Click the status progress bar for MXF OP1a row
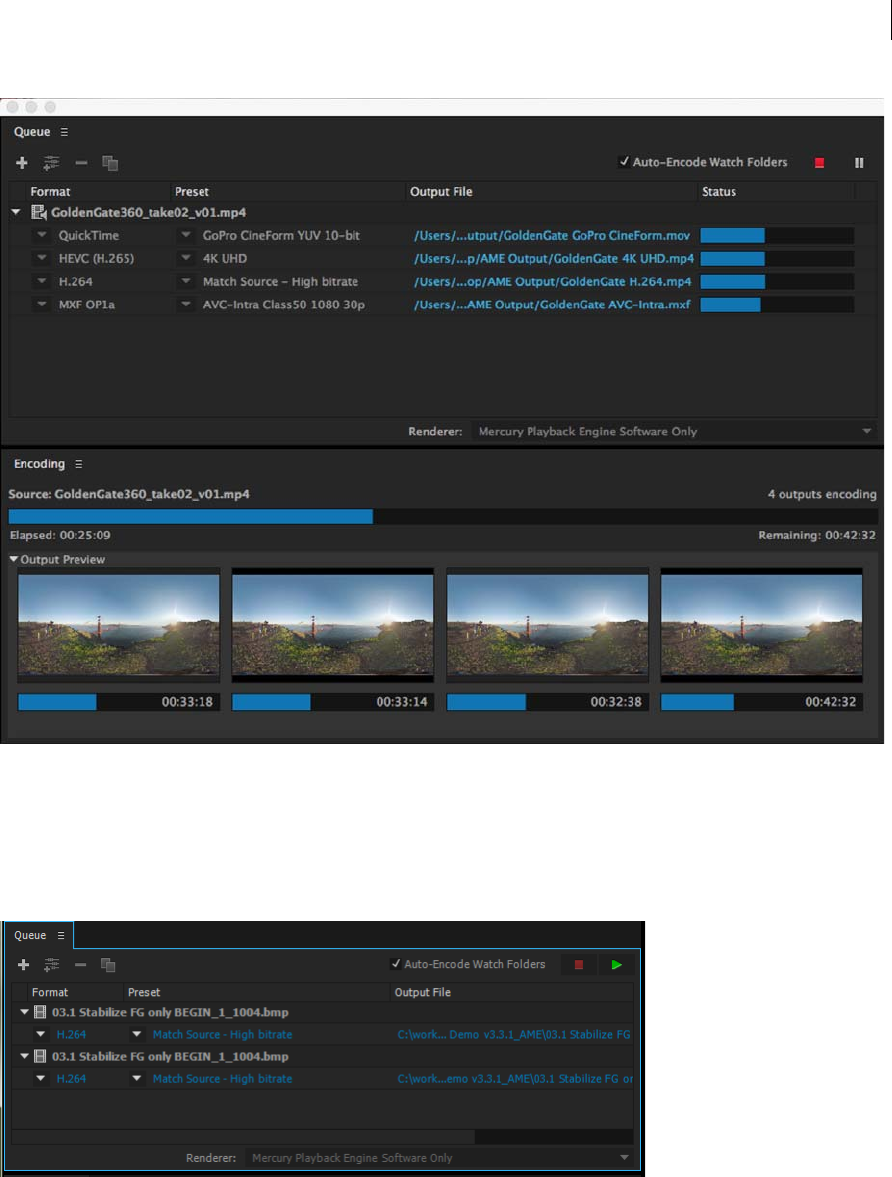 [777, 304]
